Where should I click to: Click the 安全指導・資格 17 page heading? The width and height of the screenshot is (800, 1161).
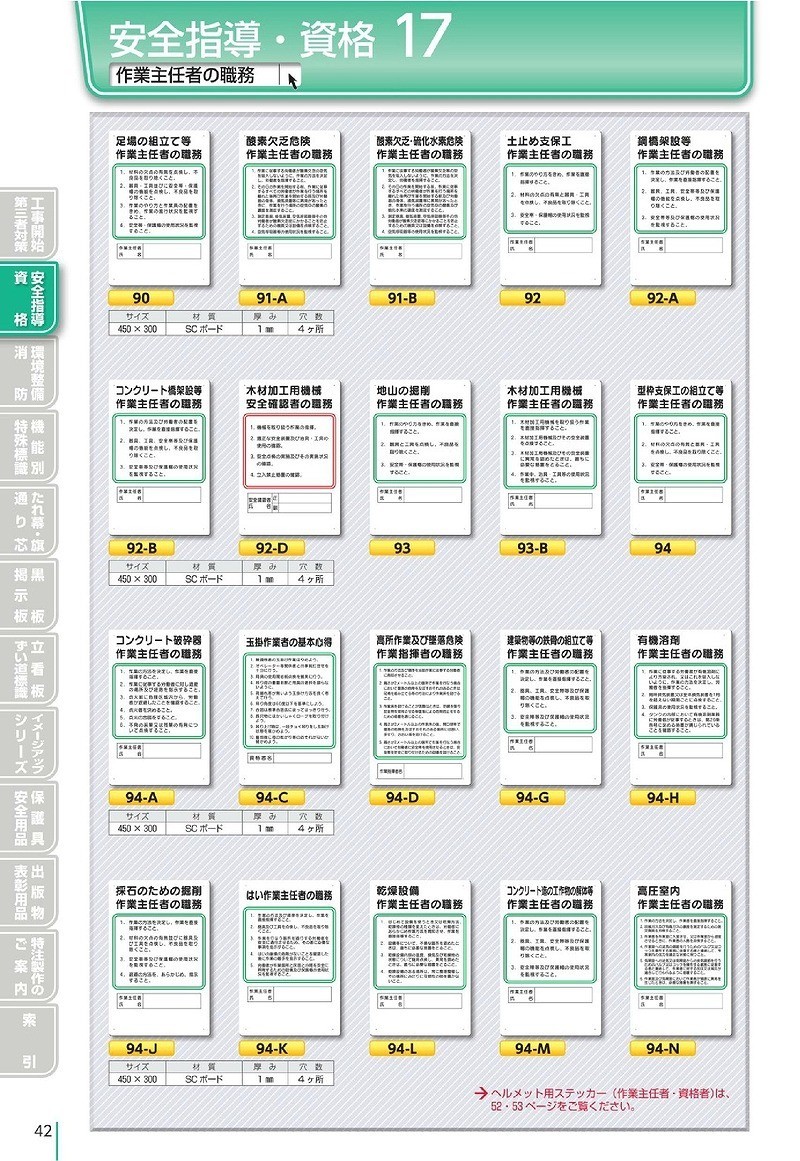tap(280, 37)
